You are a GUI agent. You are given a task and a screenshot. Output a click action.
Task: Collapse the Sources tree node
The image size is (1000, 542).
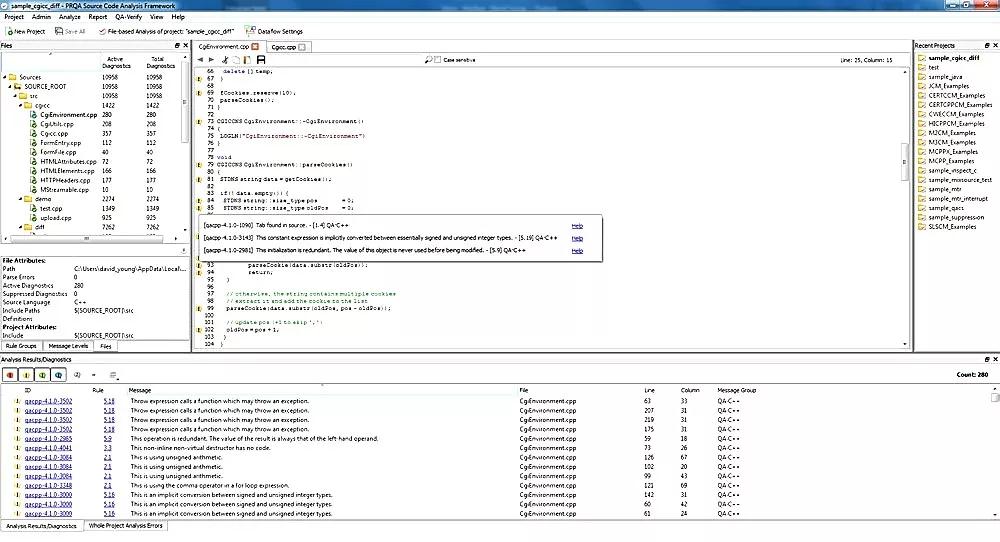pos(5,77)
